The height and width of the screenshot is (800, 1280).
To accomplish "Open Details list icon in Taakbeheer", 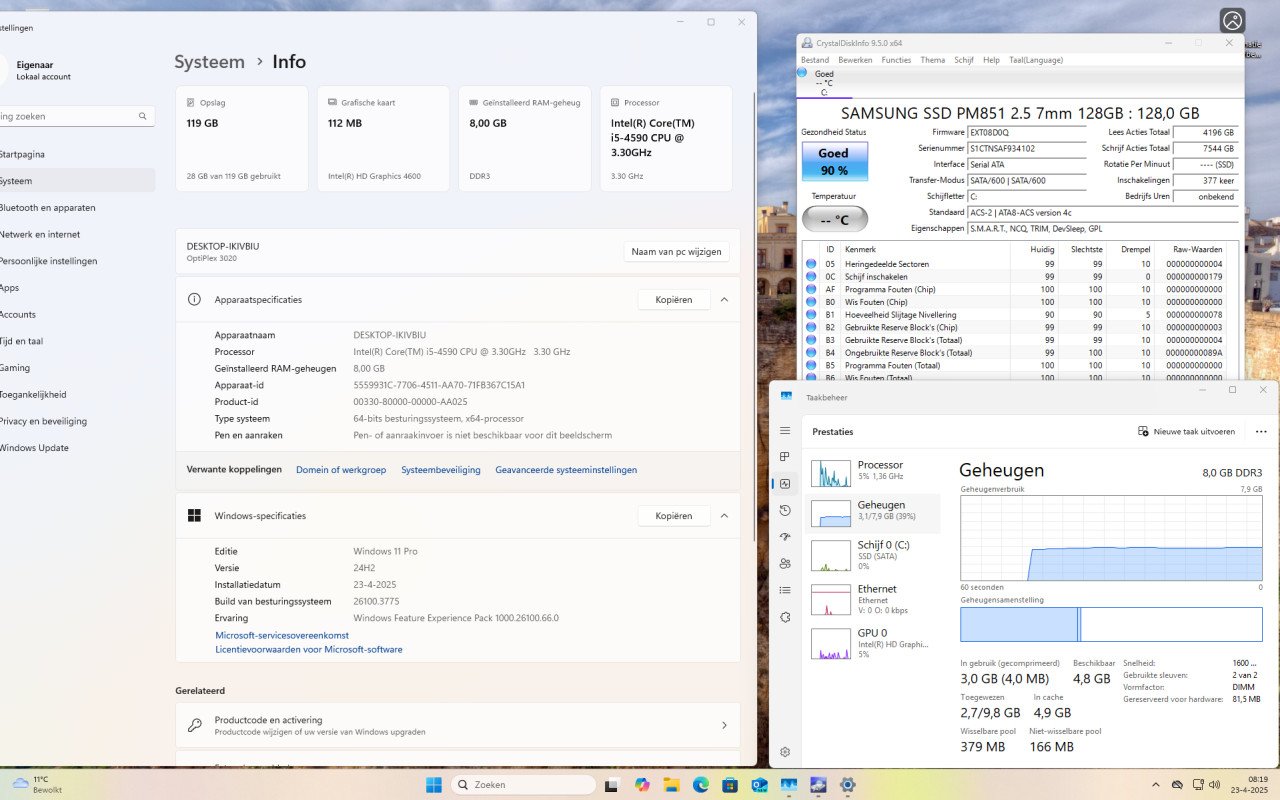I will tap(785, 590).
